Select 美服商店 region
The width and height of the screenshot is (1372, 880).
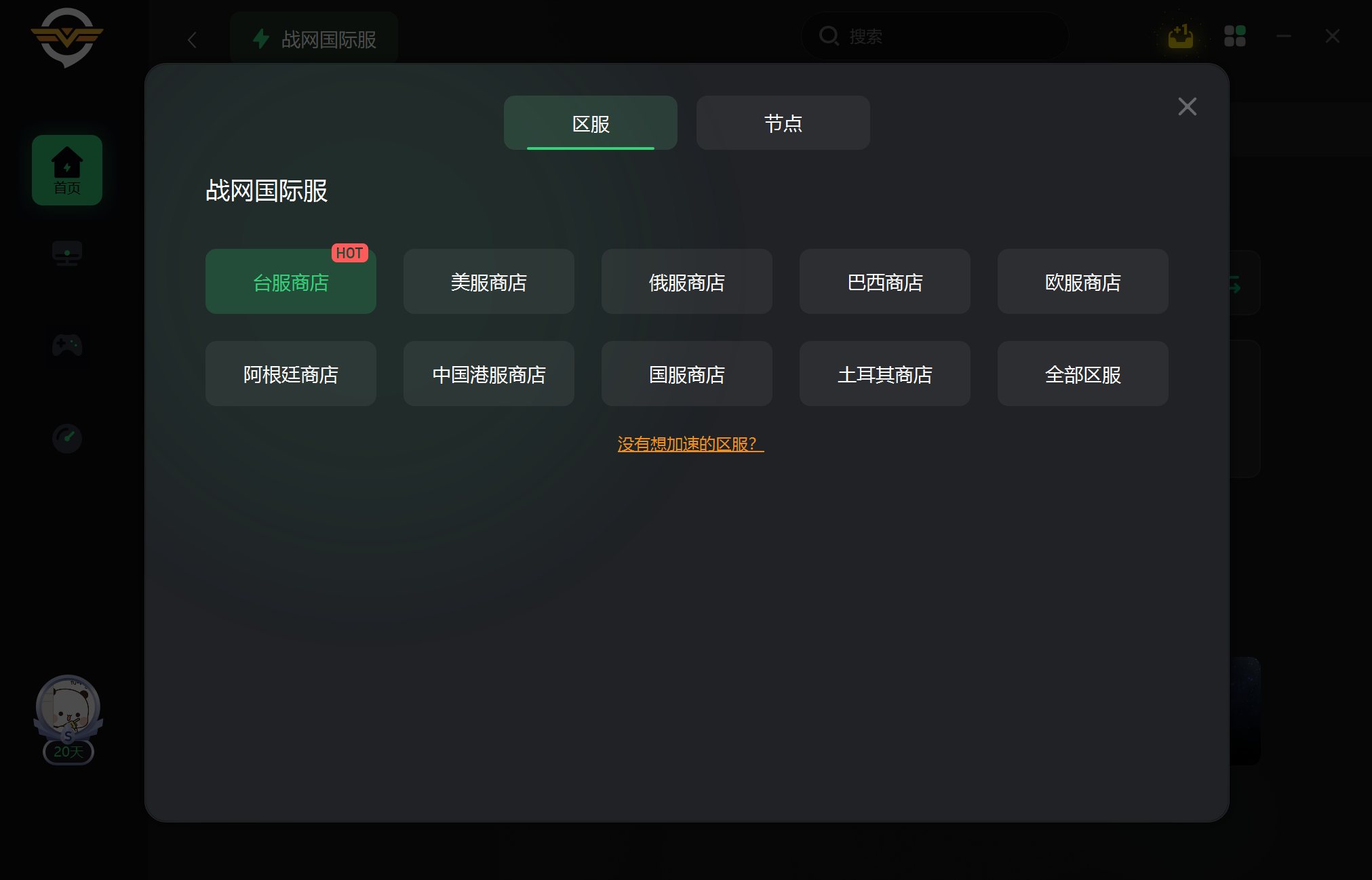[x=489, y=281]
